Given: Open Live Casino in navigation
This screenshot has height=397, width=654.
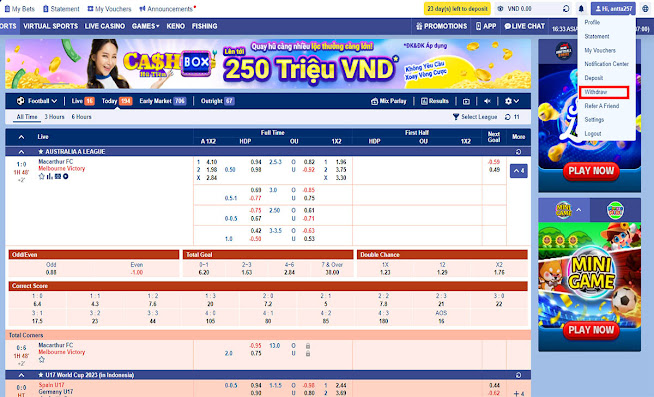Looking at the screenshot, I should tap(105, 26).
